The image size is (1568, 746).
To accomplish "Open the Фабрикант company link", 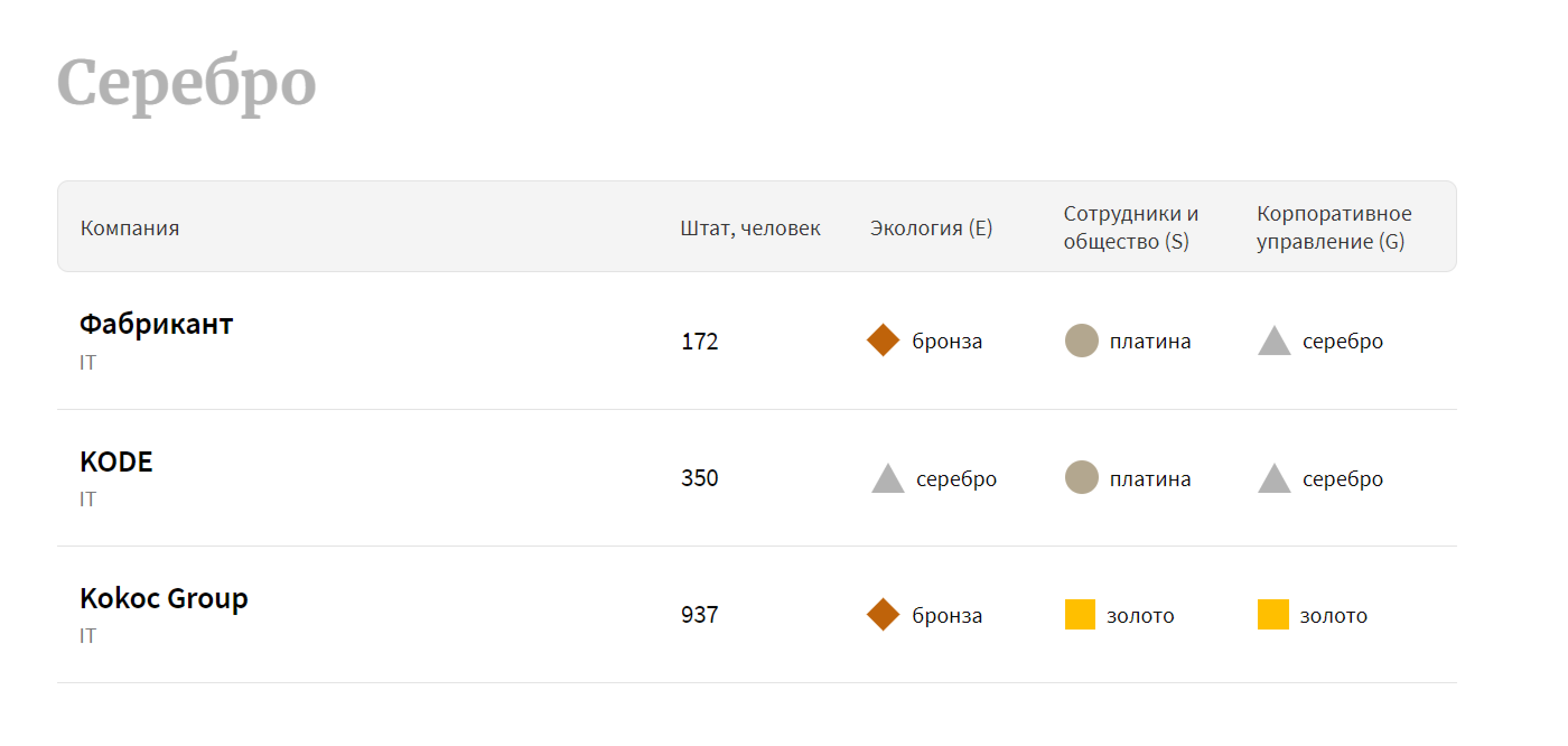I will (x=156, y=324).
